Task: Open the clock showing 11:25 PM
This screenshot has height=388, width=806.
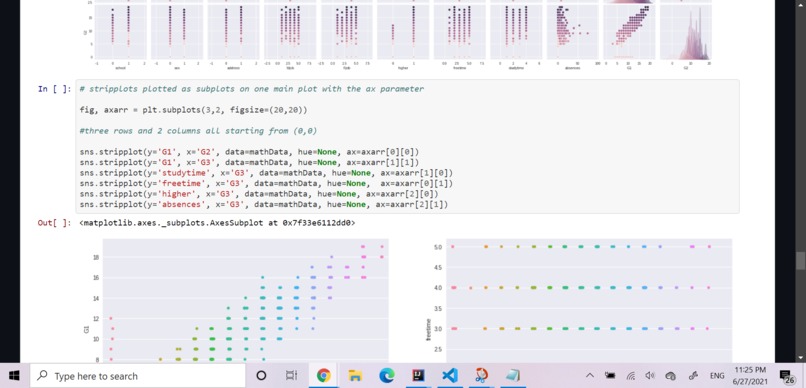Action: point(750,376)
